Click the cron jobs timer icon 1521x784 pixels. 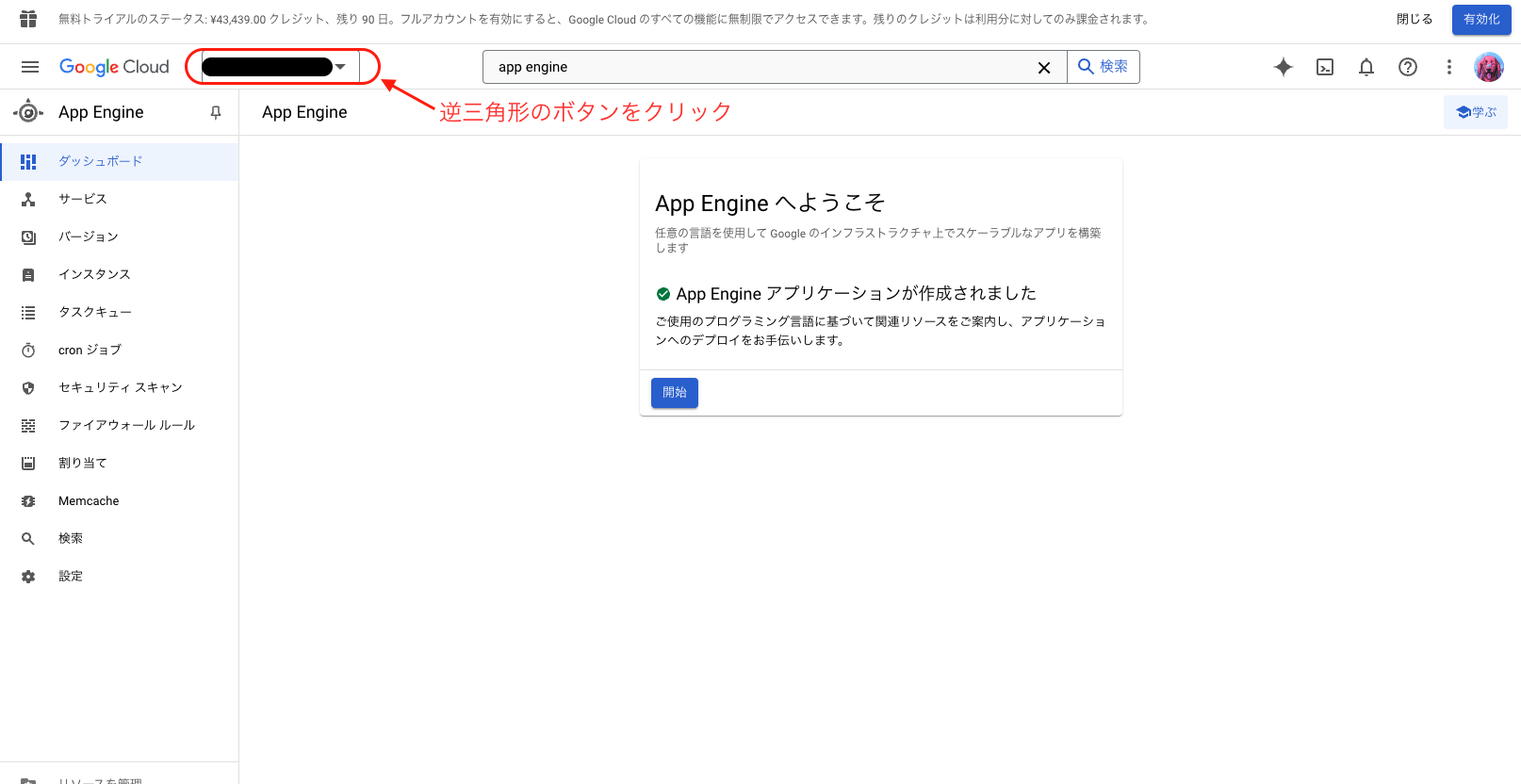(28, 350)
